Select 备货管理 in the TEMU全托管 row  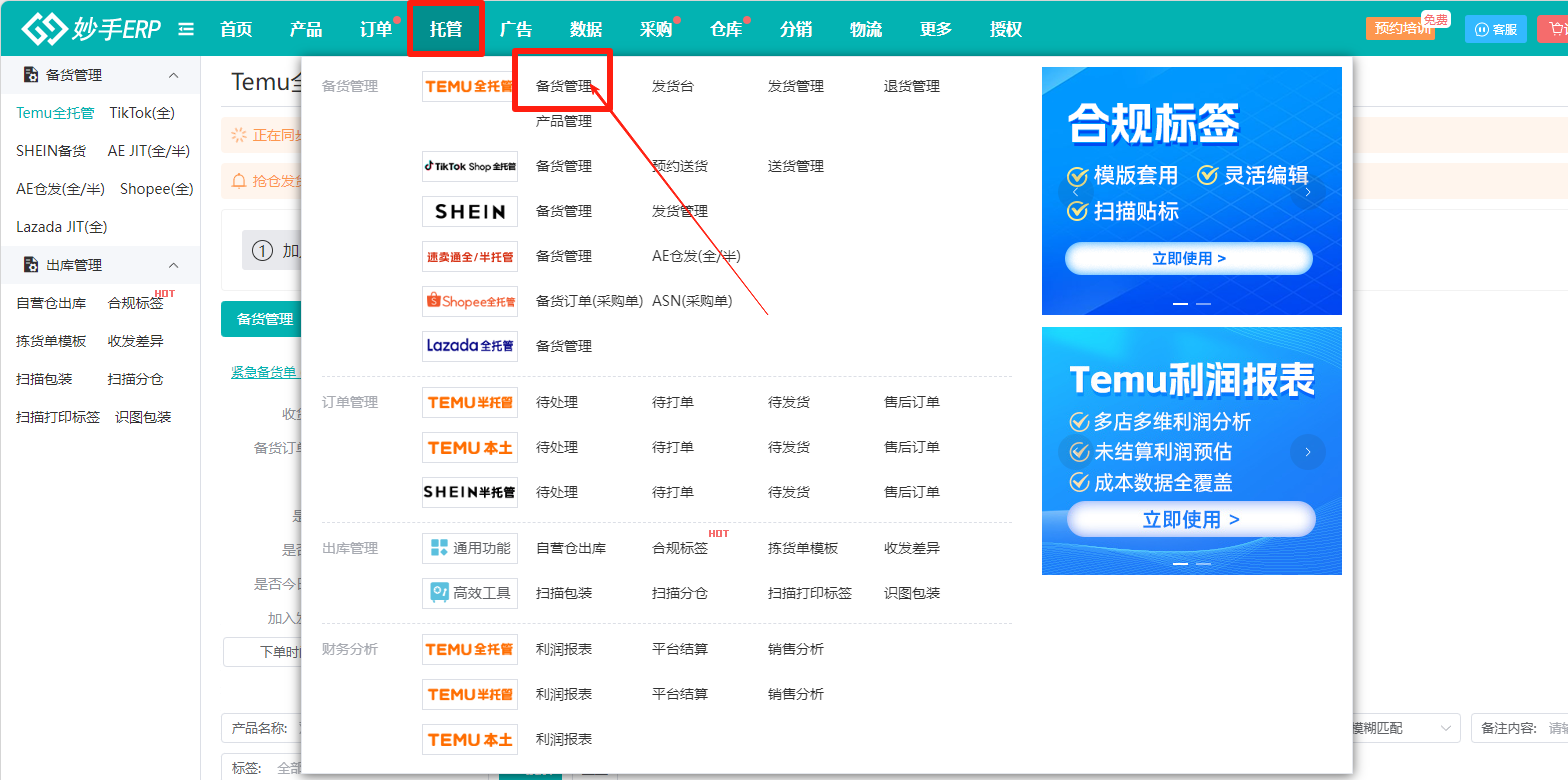click(x=564, y=87)
